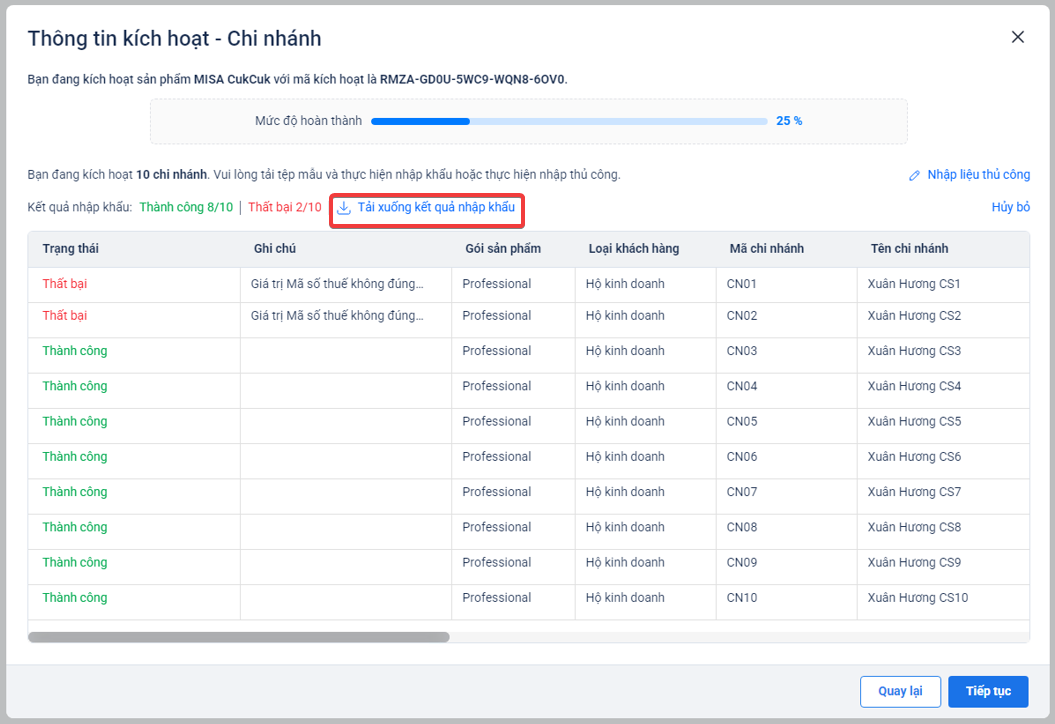Click the Hủy bỏ link
Image resolution: width=1055 pixels, height=724 pixels.
[1011, 207]
